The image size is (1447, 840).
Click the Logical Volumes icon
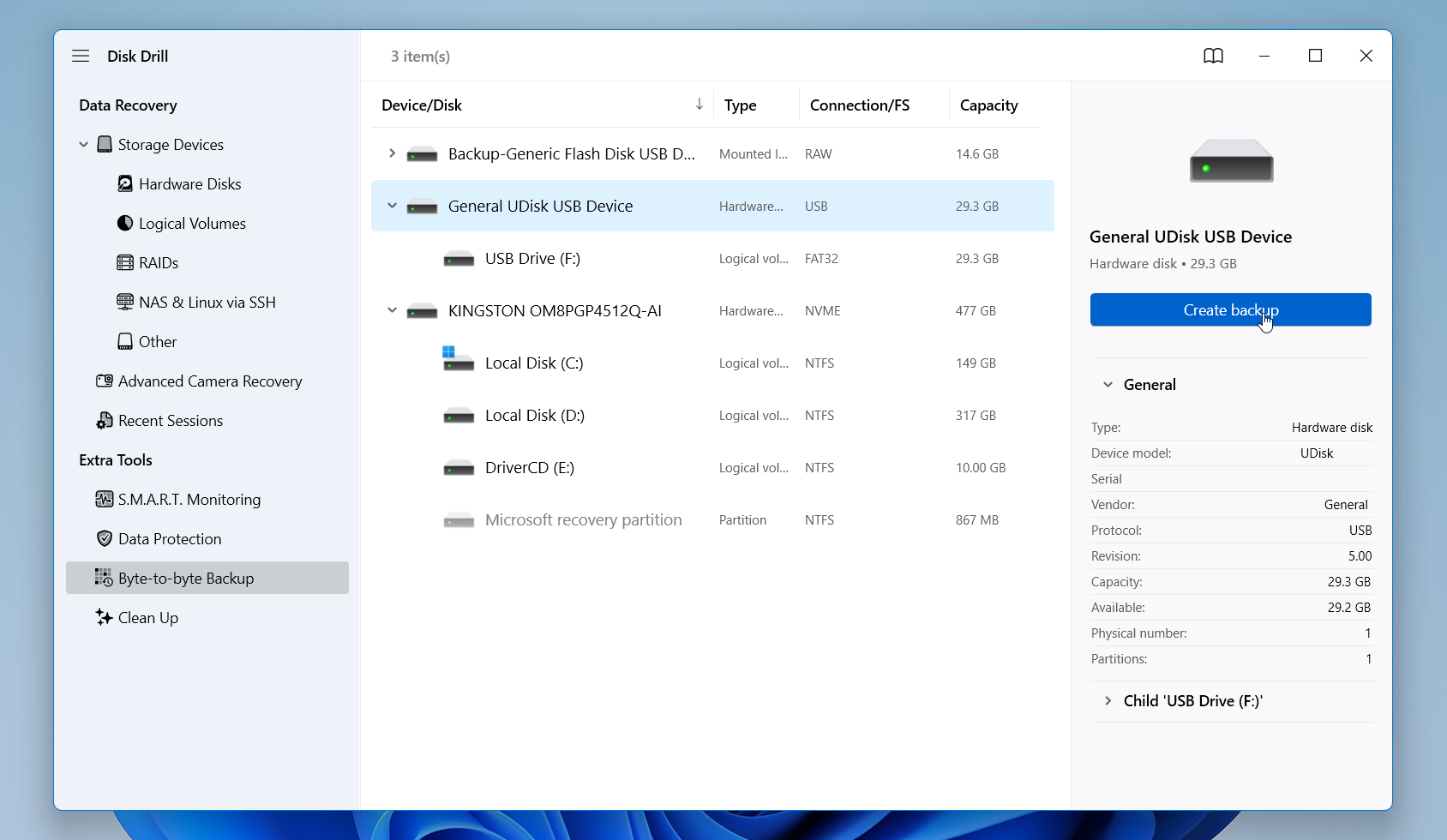click(x=124, y=223)
